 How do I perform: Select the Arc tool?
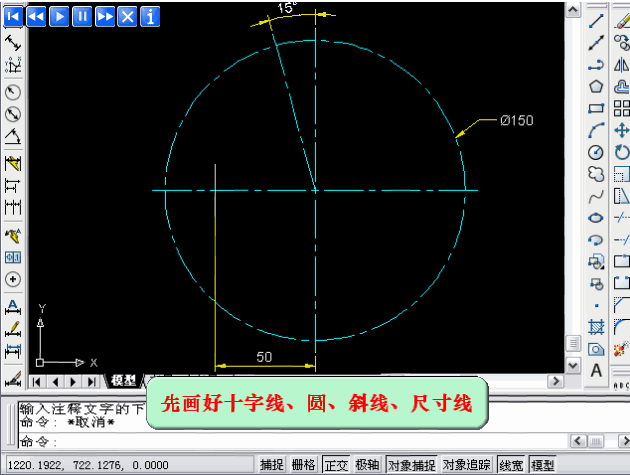click(x=596, y=130)
